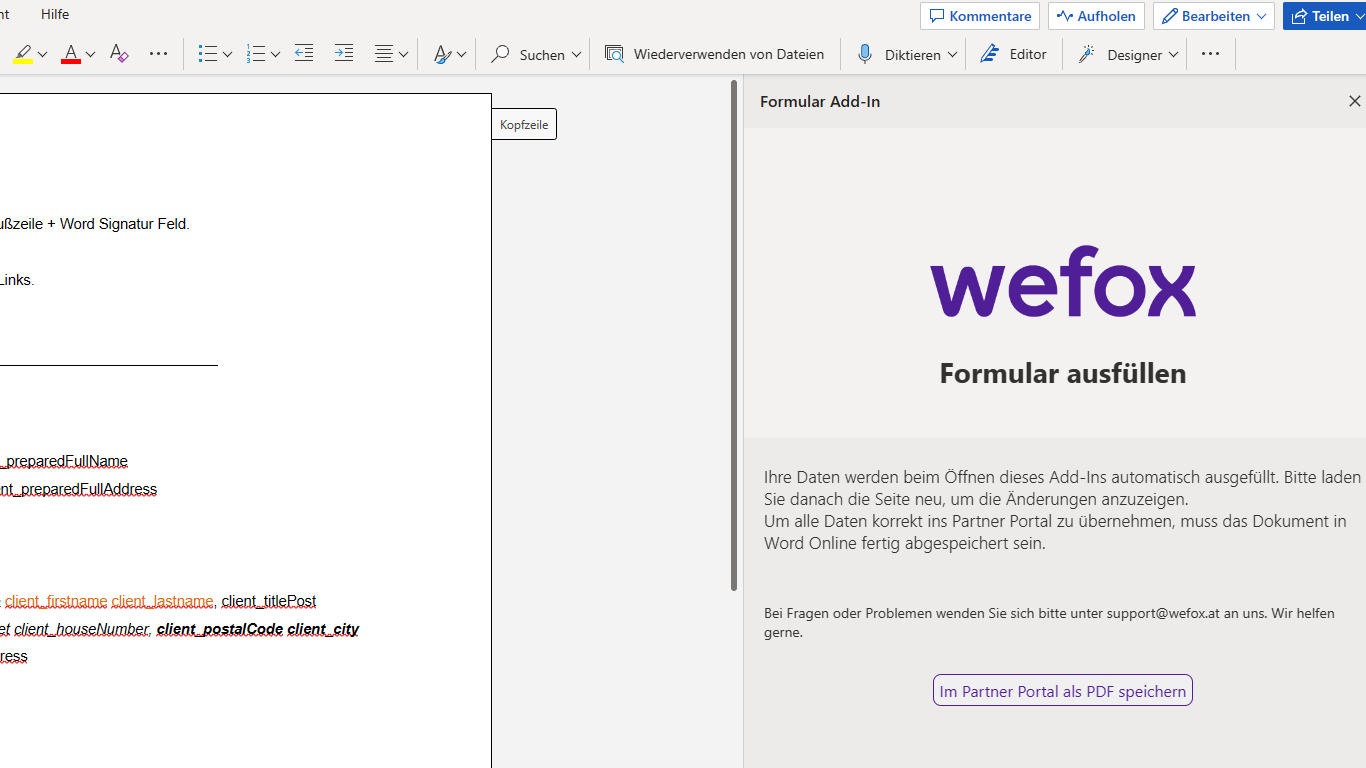Expand Diktieren options arrow
Viewport: 1366px width, 768px height.
click(952, 54)
